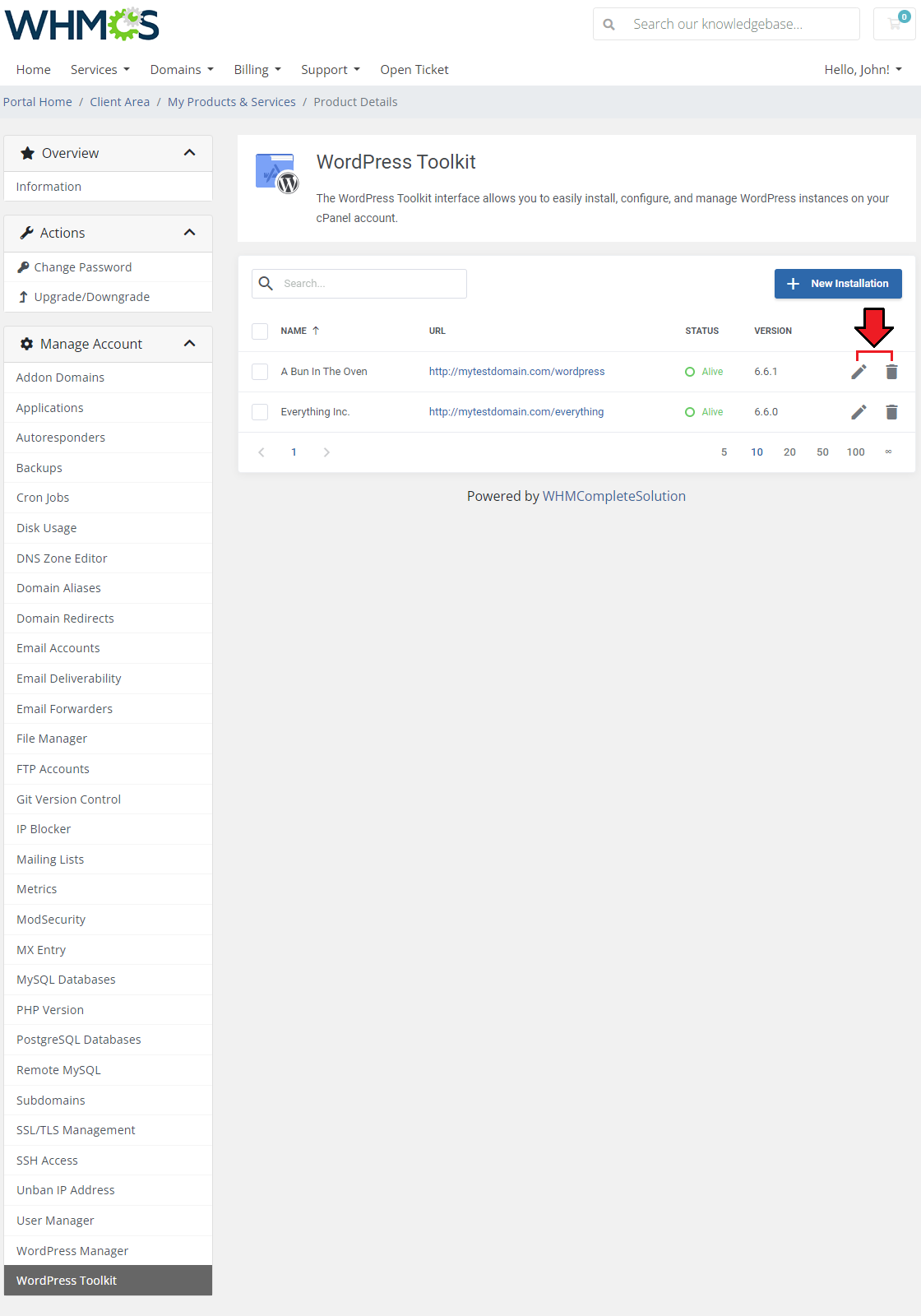Go to Home in navigation bar

pos(34,70)
